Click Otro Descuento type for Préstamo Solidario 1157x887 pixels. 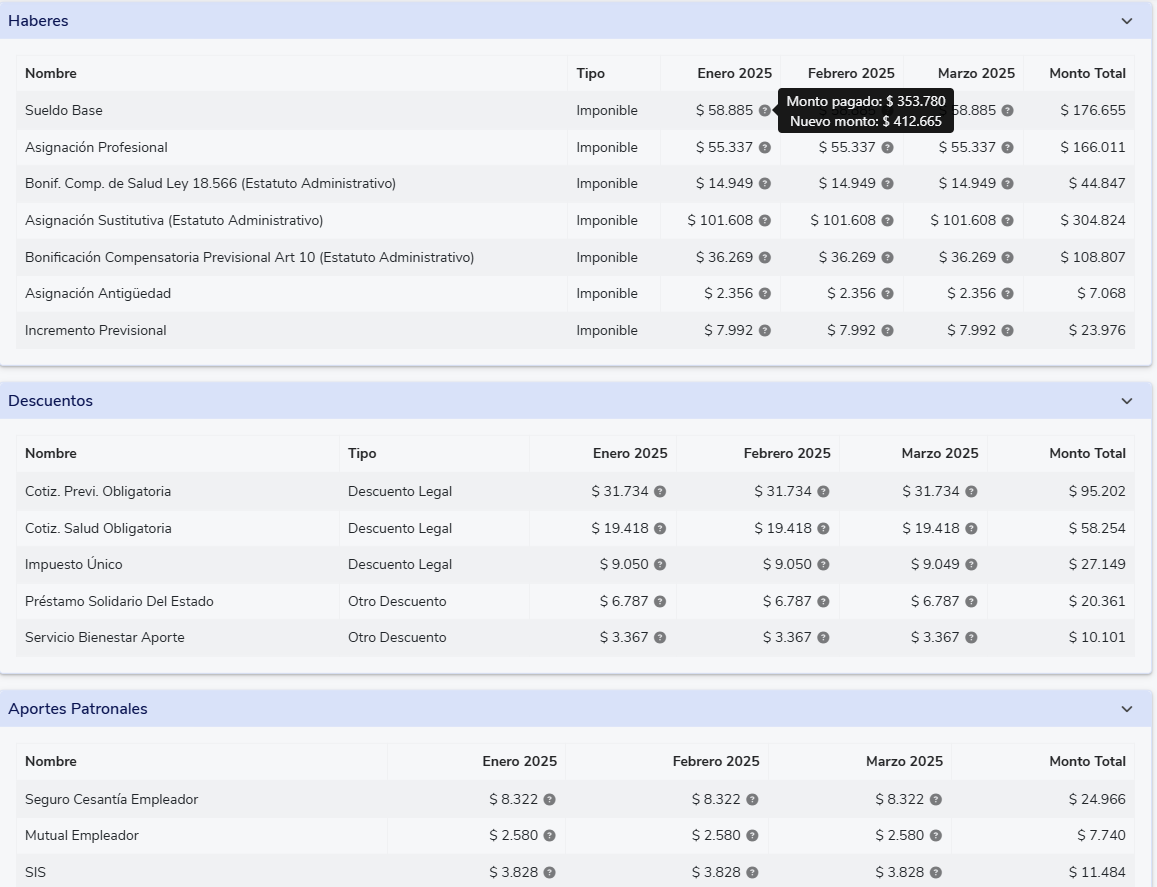coord(397,601)
